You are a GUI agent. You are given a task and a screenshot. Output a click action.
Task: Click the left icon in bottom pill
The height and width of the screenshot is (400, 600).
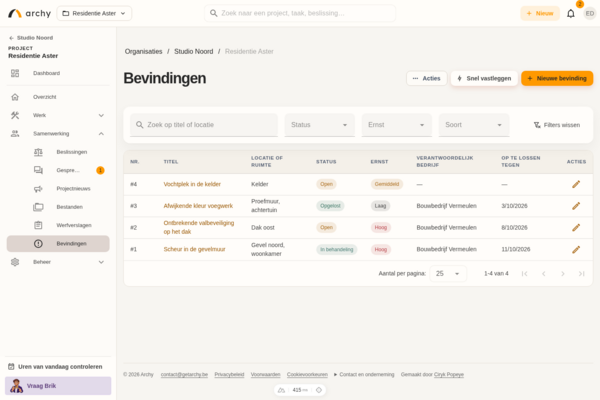click(x=281, y=390)
